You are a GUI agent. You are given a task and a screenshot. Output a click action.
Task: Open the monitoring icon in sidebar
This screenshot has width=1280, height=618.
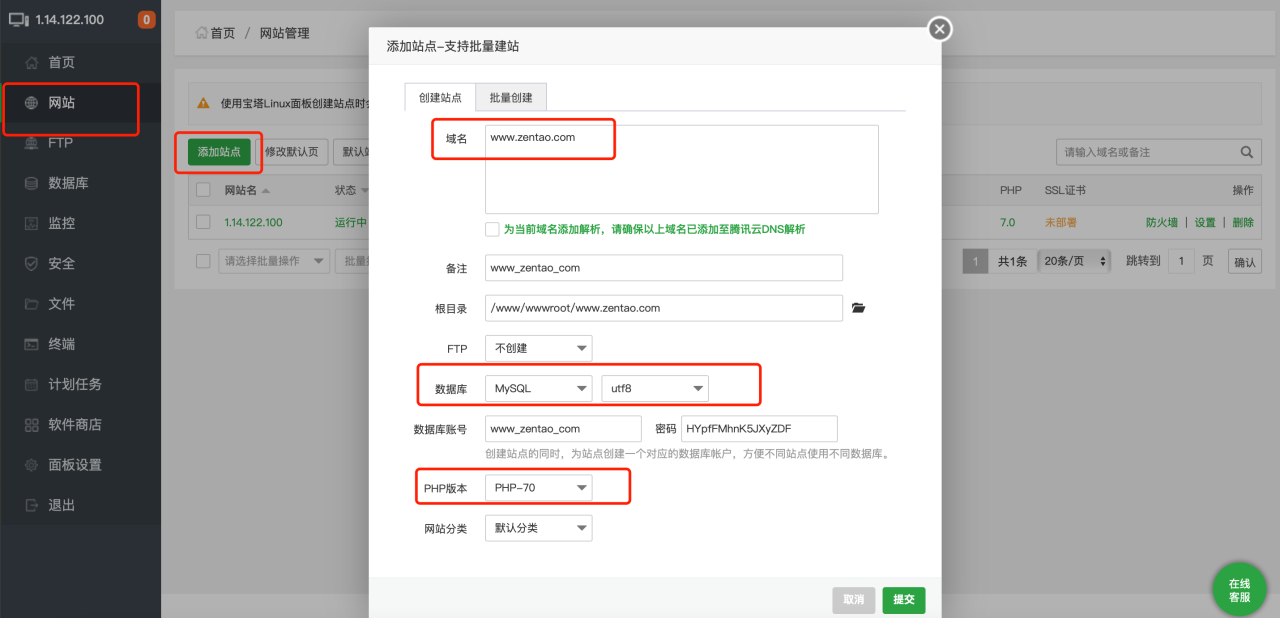[x=31, y=223]
